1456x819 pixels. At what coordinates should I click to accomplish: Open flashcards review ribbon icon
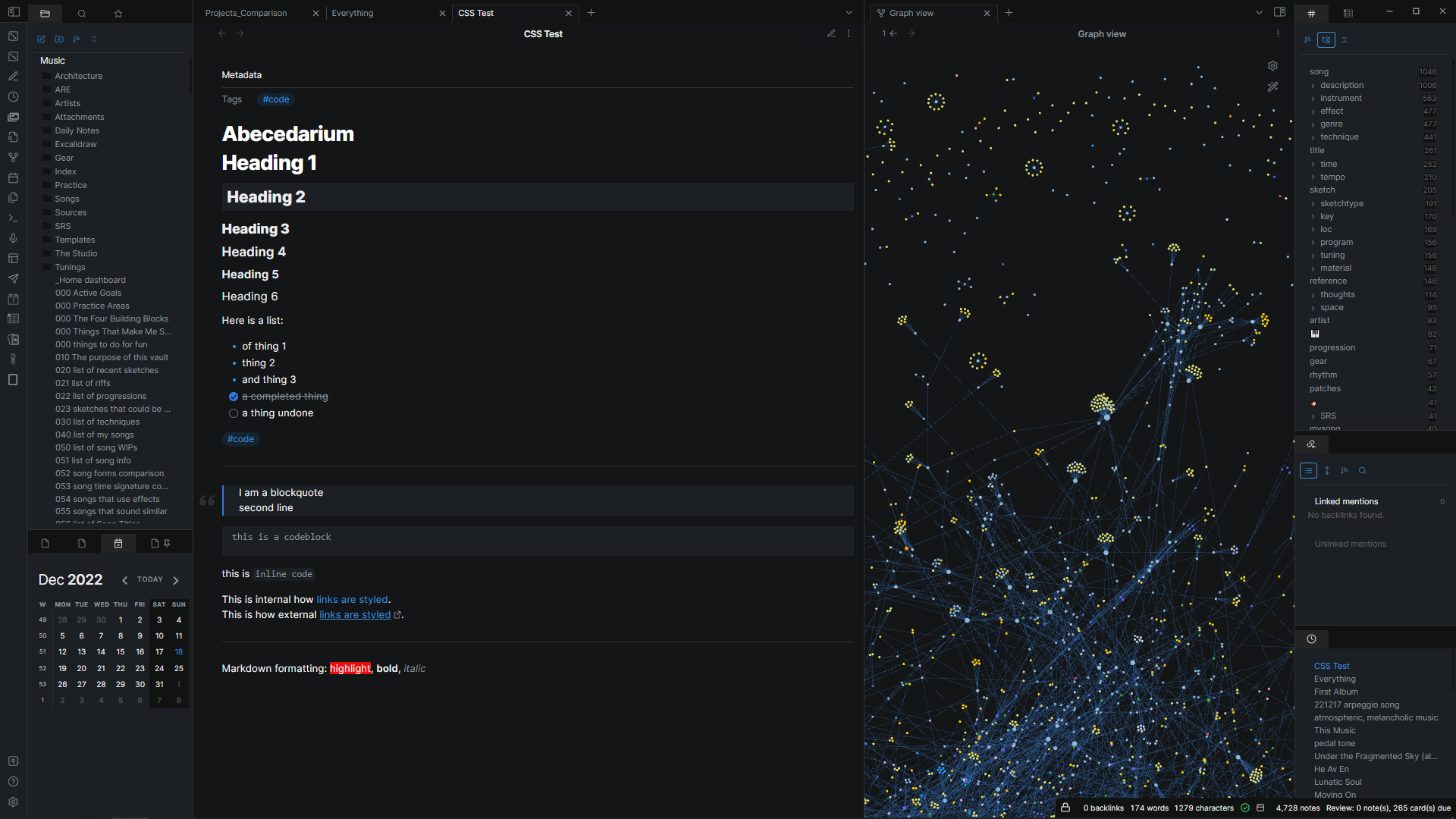pos(13,339)
